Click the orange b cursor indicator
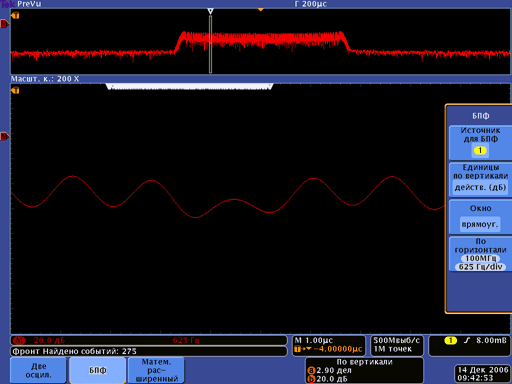This screenshot has width=512, height=384. [311, 379]
